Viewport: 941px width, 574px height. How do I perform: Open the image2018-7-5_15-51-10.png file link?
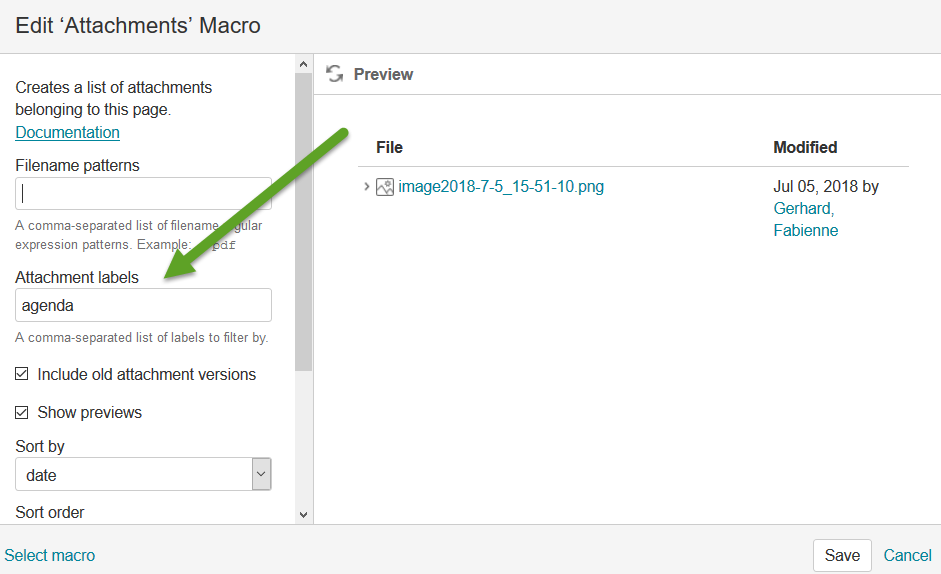click(500, 187)
